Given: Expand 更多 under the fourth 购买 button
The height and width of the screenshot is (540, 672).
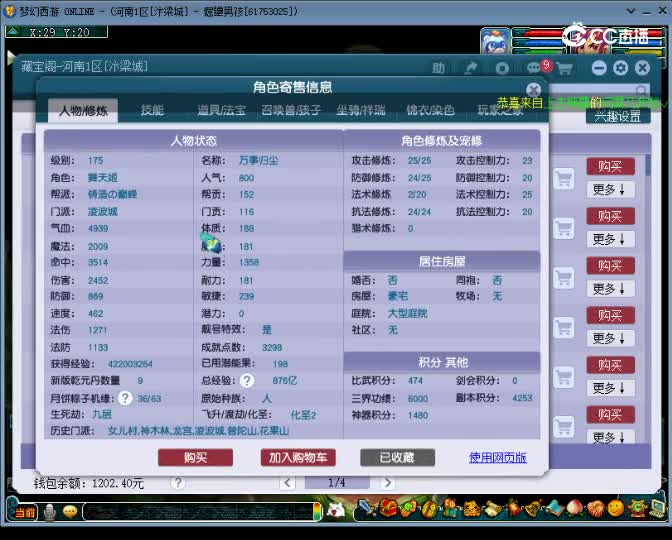Looking at the screenshot, I should click(610, 338).
